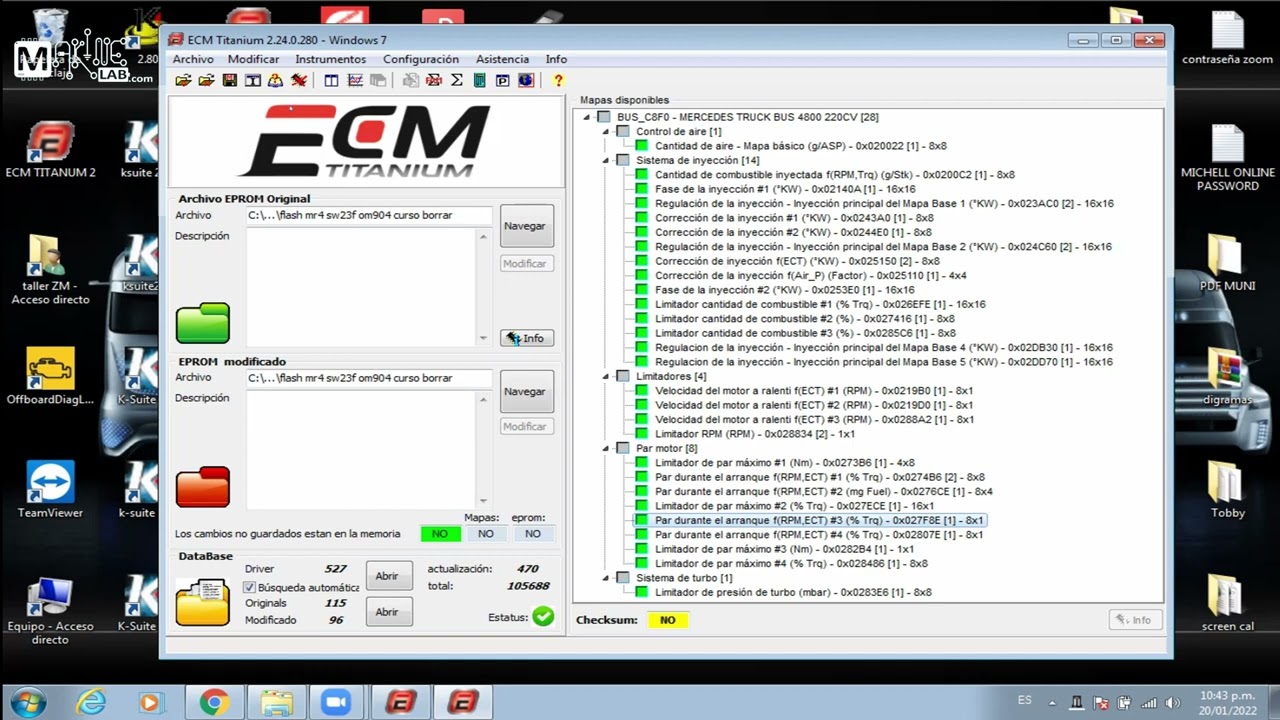Click Navegar for the original EPROM file
The image size is (1280, 720).
(526, 226)
